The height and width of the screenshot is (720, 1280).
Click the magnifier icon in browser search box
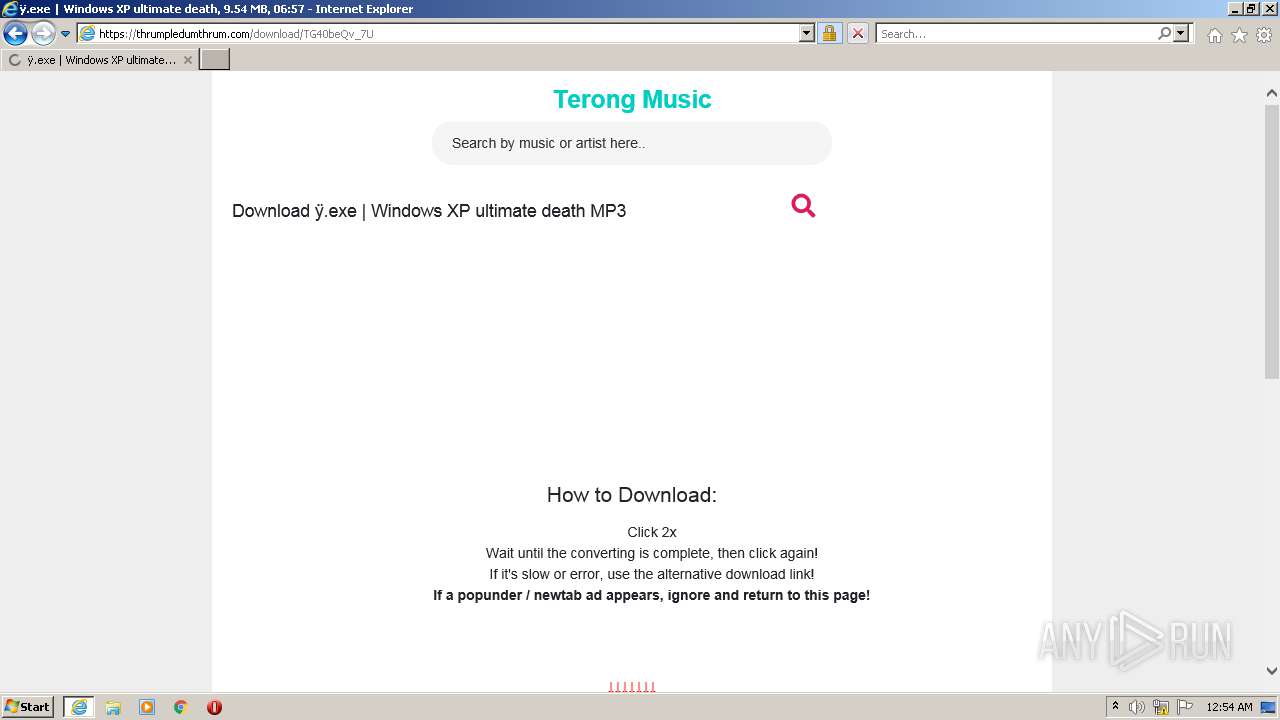(1164, 34)
